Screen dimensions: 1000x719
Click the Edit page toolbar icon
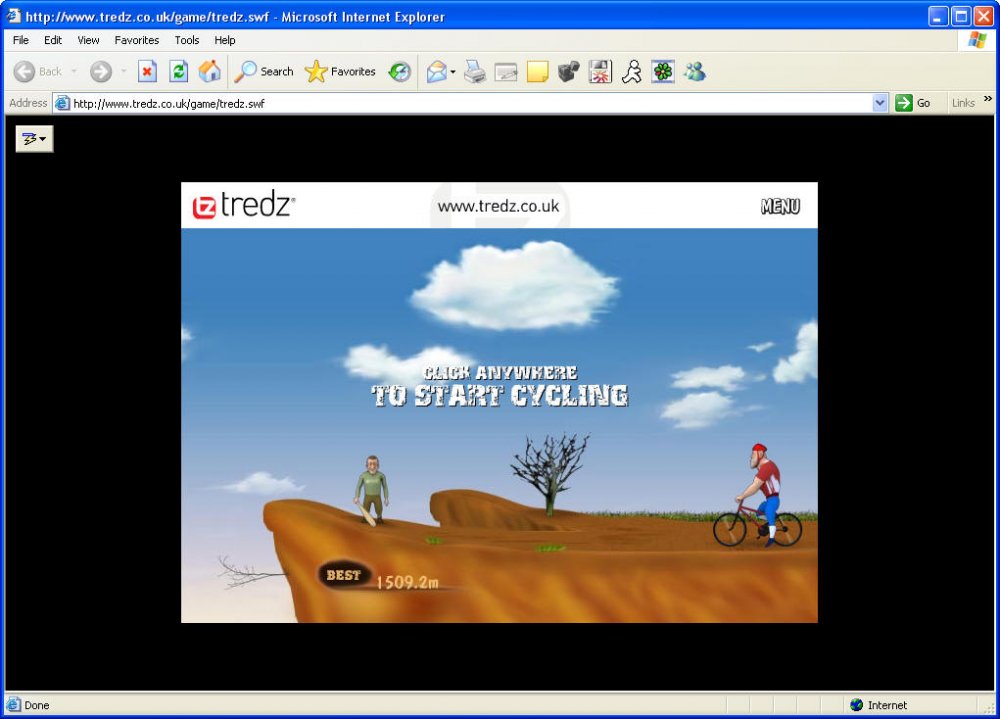[x=506, y=71]
